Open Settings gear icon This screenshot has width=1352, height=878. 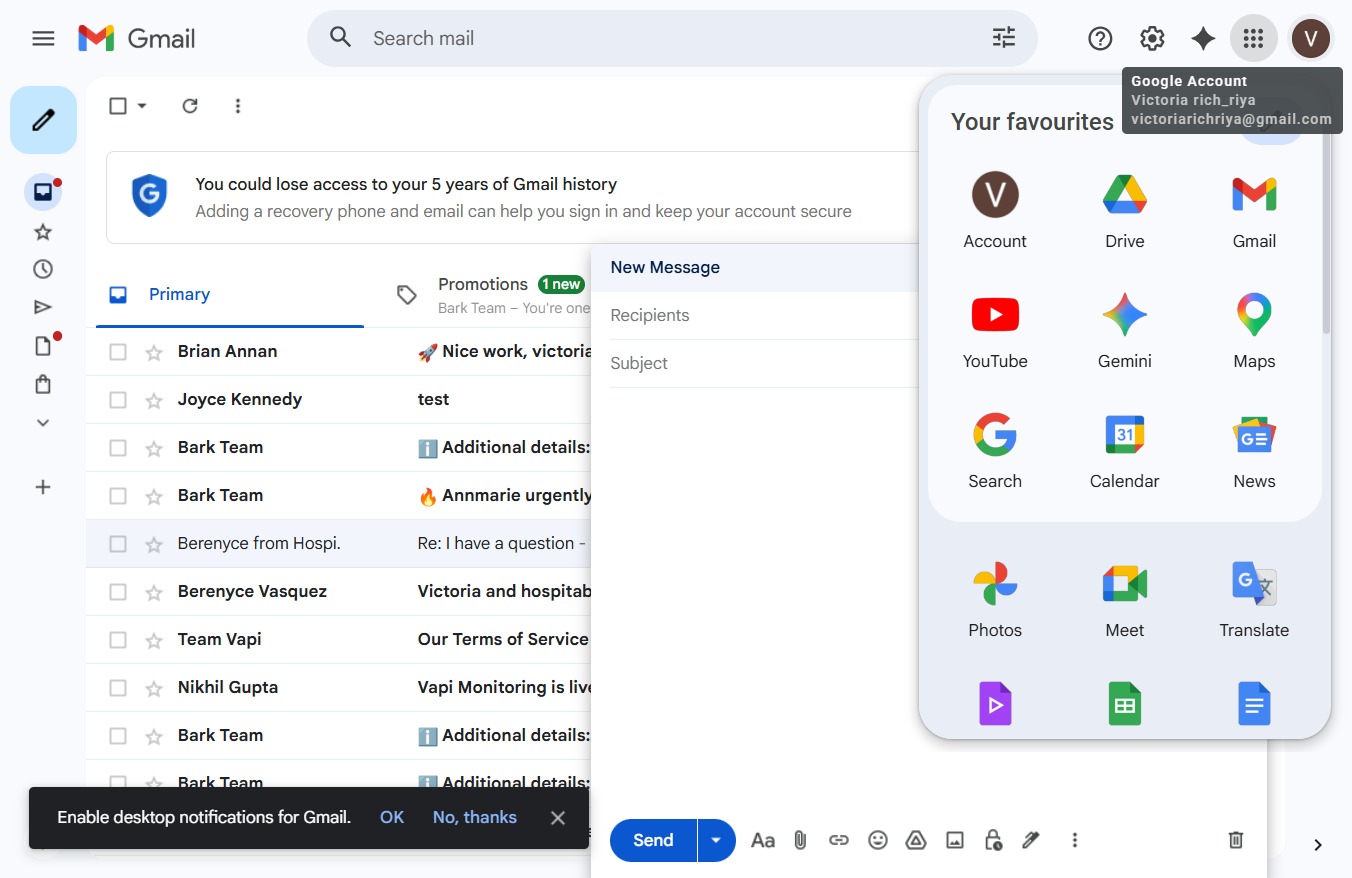(x=1152, y=39)
